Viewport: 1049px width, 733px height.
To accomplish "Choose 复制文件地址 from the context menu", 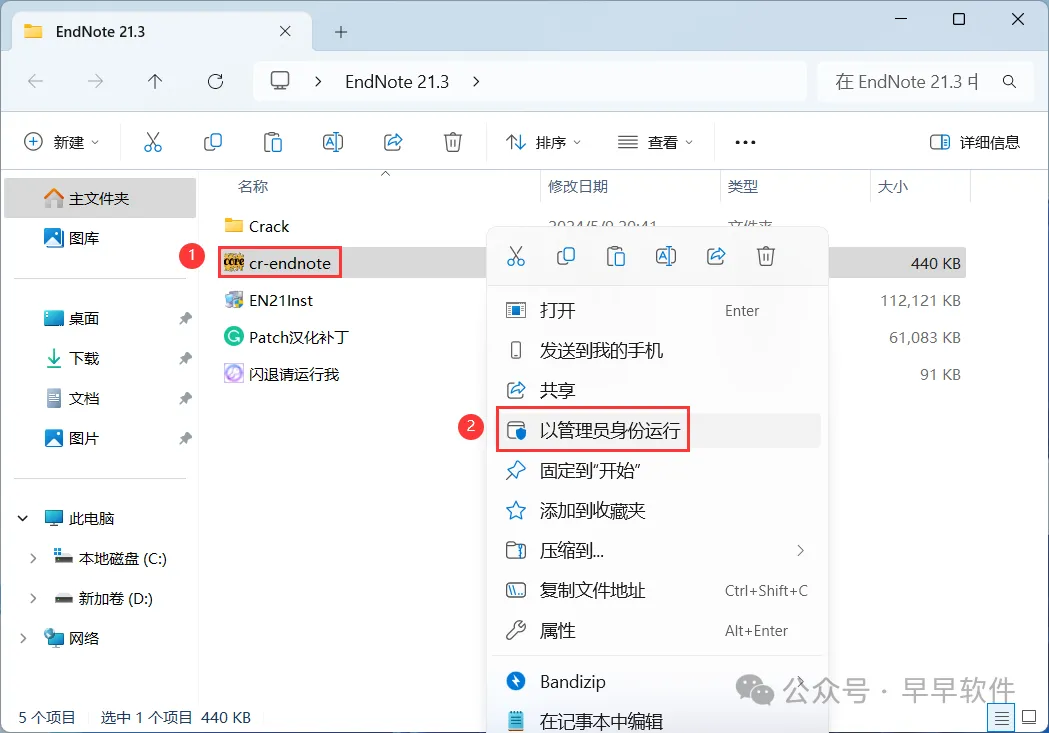I will (x=658, y=591).
